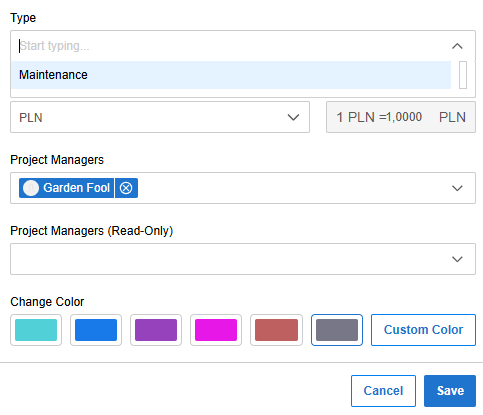
Task: Choose the blue color swatch
Action: tap(96, 330)
